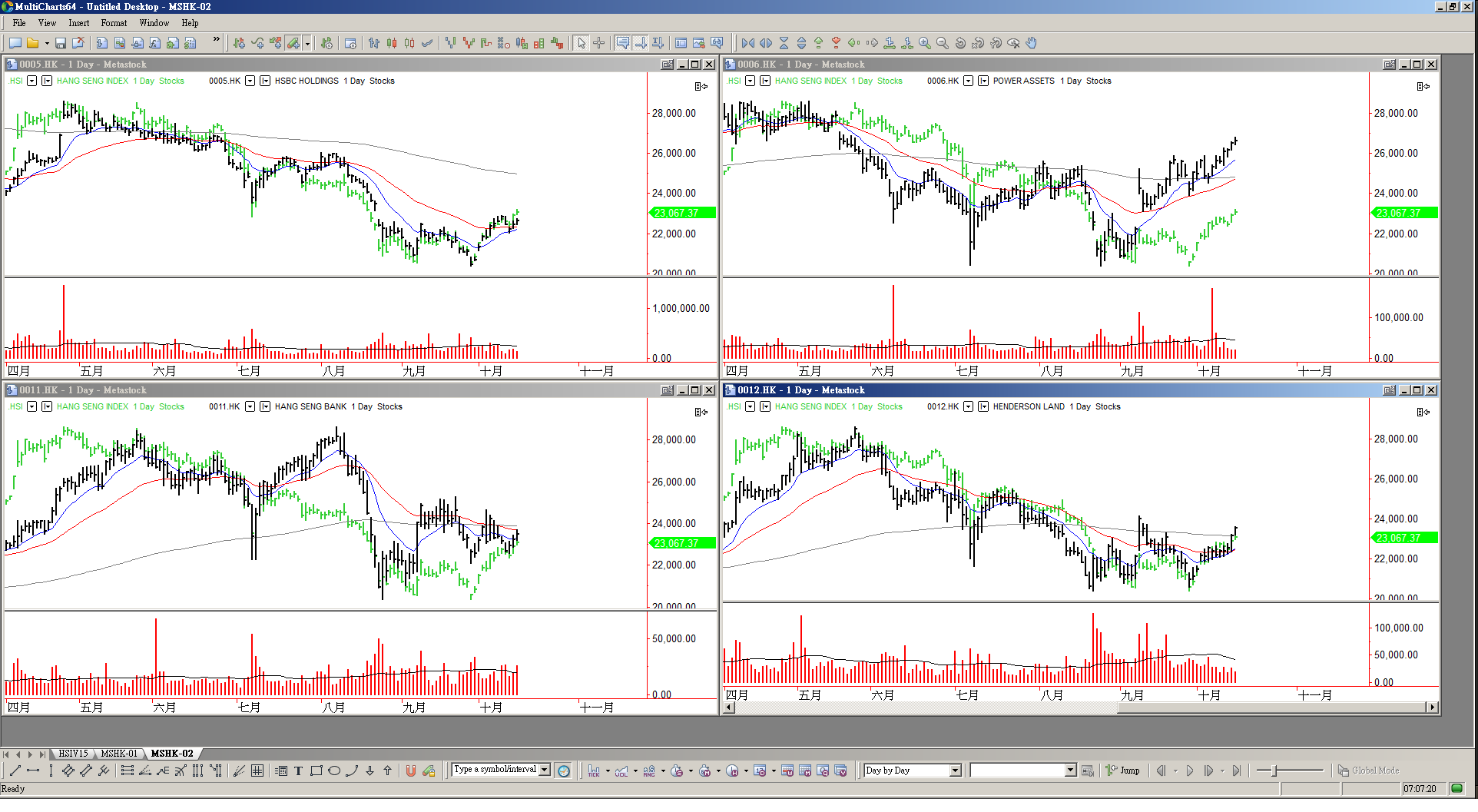Switch to the HSIV15 workspace tab
The width and height of the screenshot is (1478, 812).
[x=74, y=754]
